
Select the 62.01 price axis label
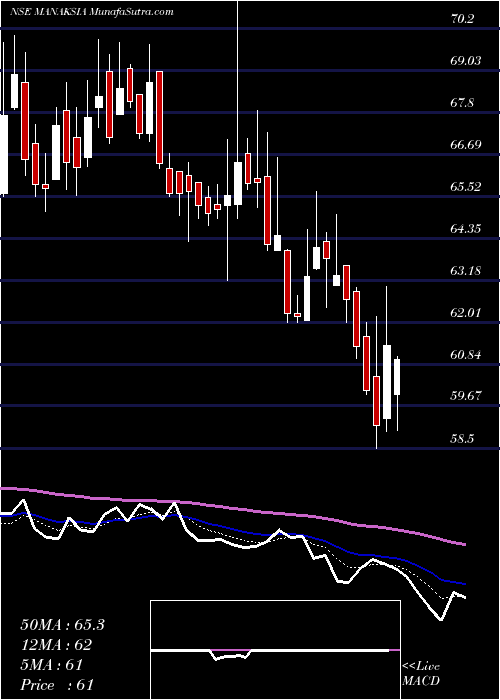click(x=465, y=312)
